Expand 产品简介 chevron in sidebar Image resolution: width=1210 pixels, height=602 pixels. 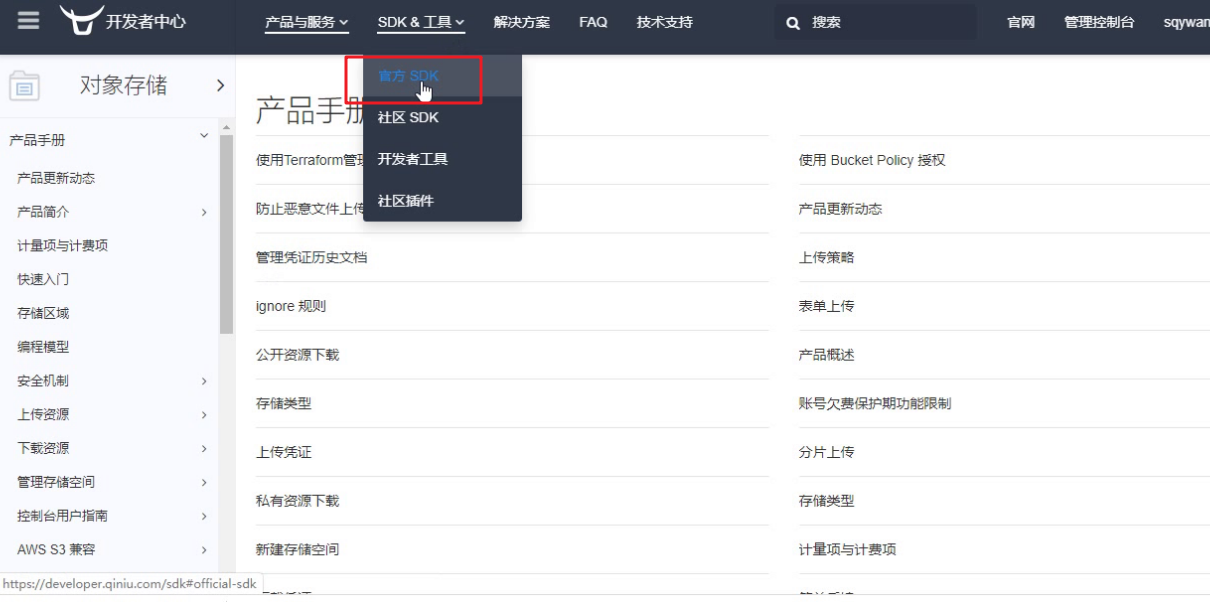point(204,212)
